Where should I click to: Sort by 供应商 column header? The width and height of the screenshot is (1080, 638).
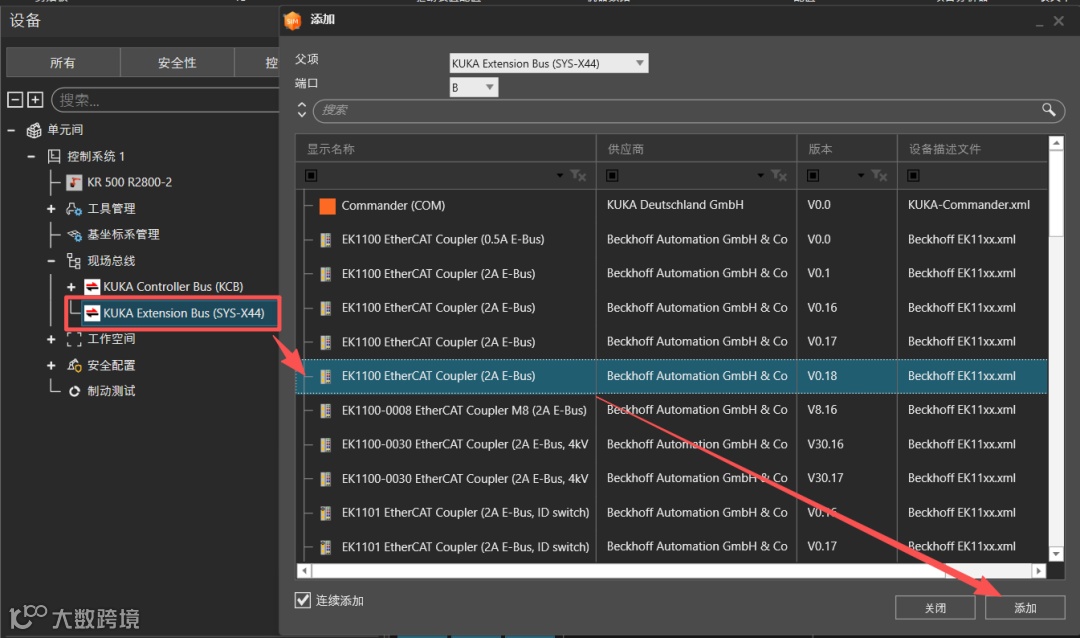click(696, 149)
